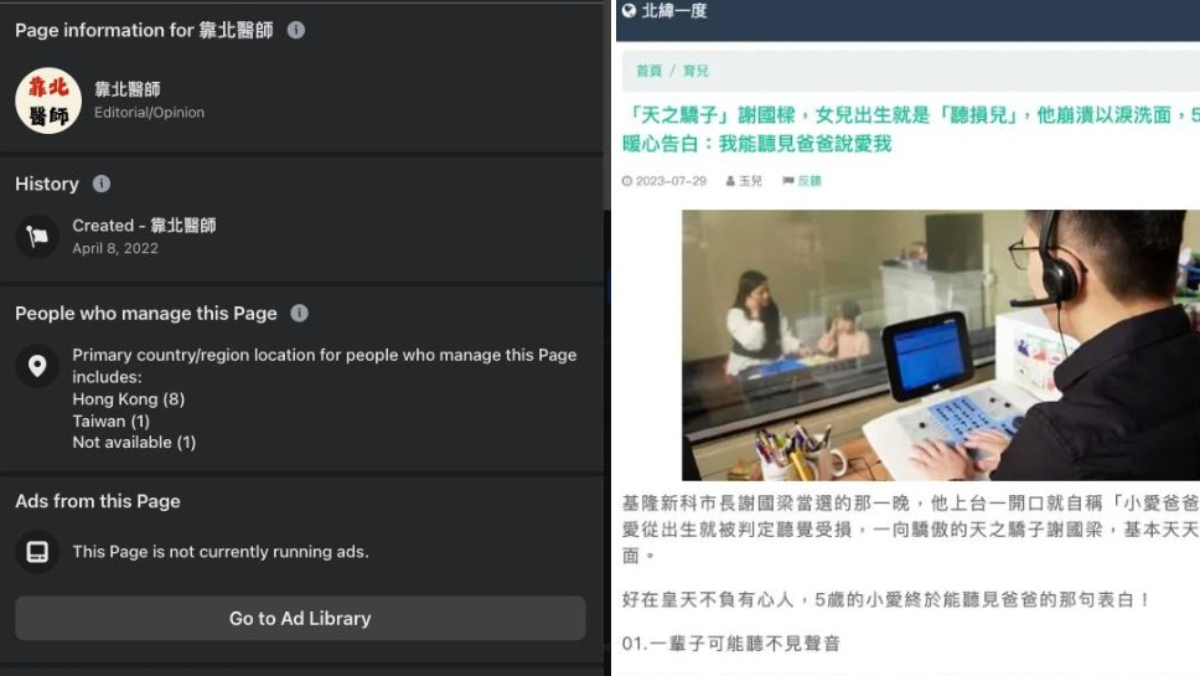This screenshot has width=1200, height=676.
Task: Click the author icon beside 玉兒
Action: coord(731,181)
